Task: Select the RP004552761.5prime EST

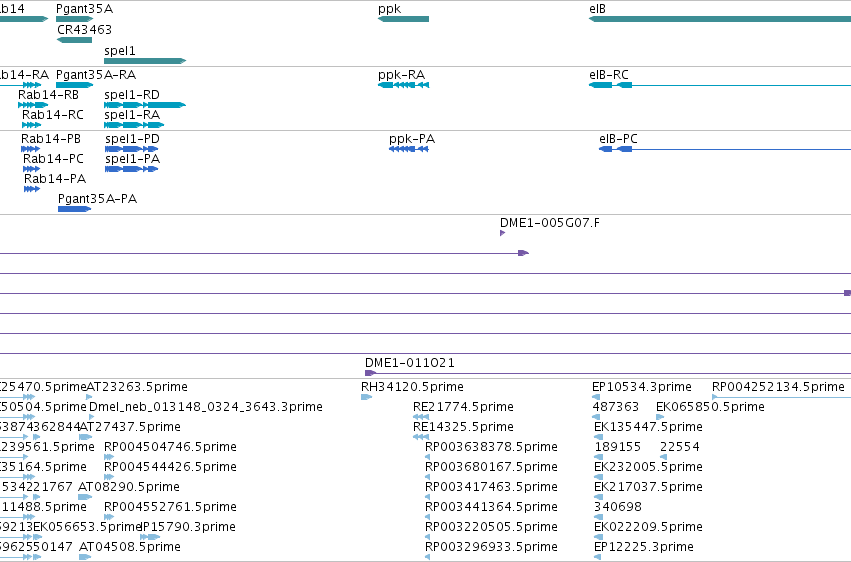Action: [x=109, y=517]
